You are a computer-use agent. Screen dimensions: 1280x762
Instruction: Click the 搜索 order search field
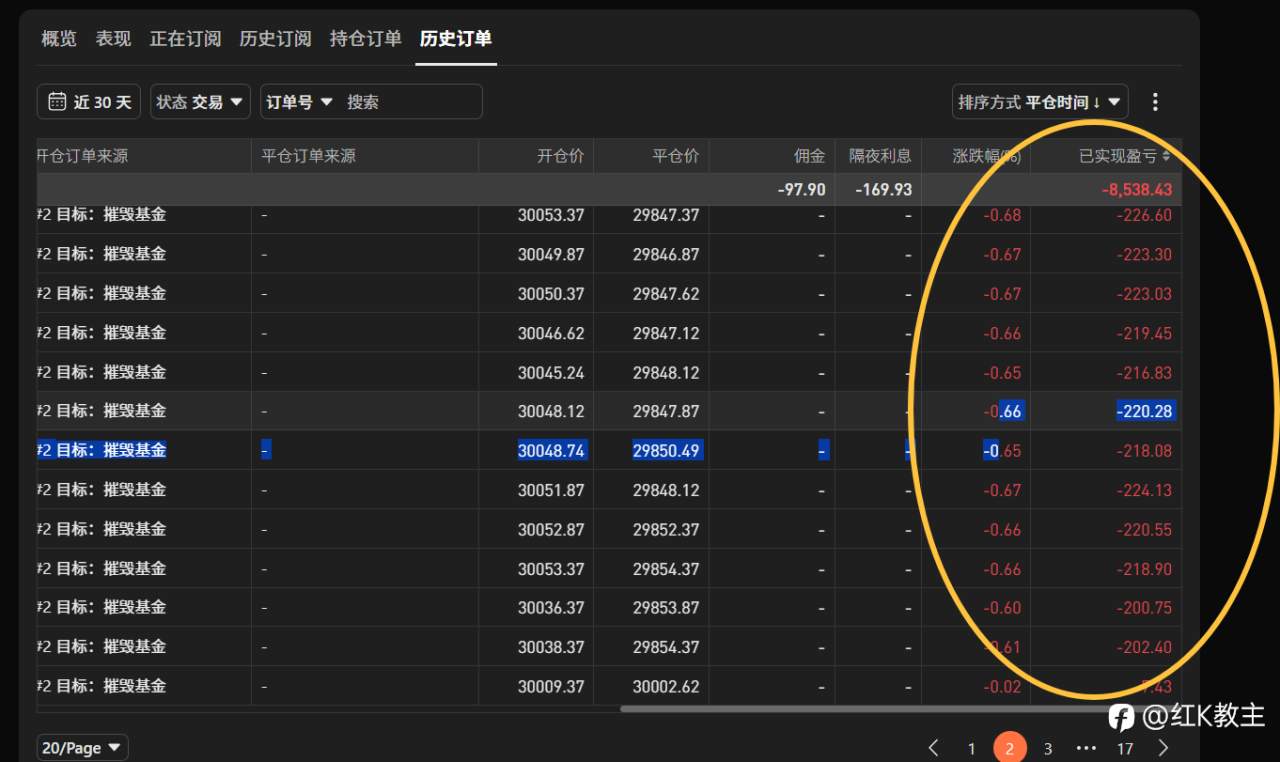(410, 102)
